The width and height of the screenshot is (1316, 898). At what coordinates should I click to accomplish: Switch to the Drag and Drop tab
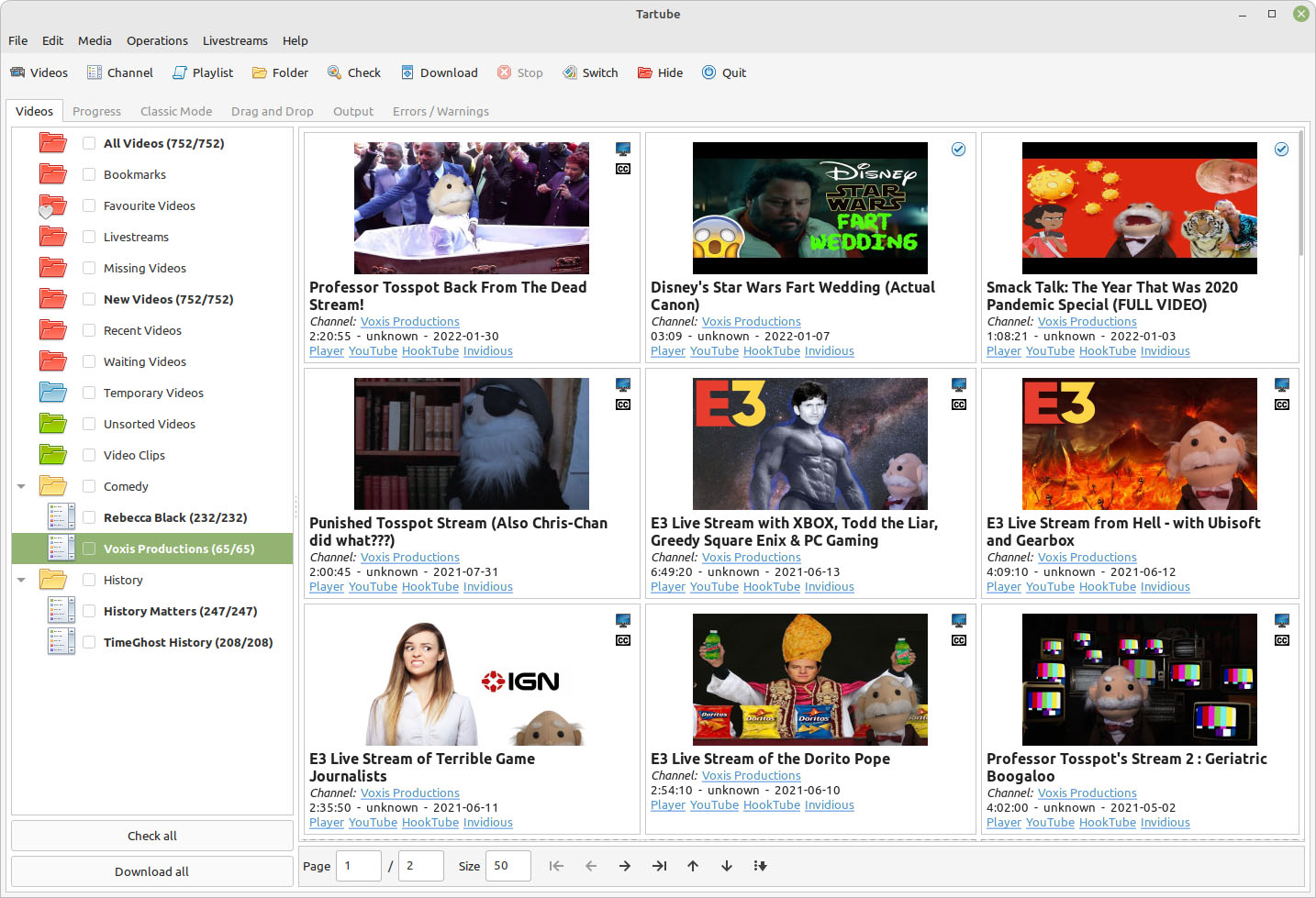coord(273,111)
